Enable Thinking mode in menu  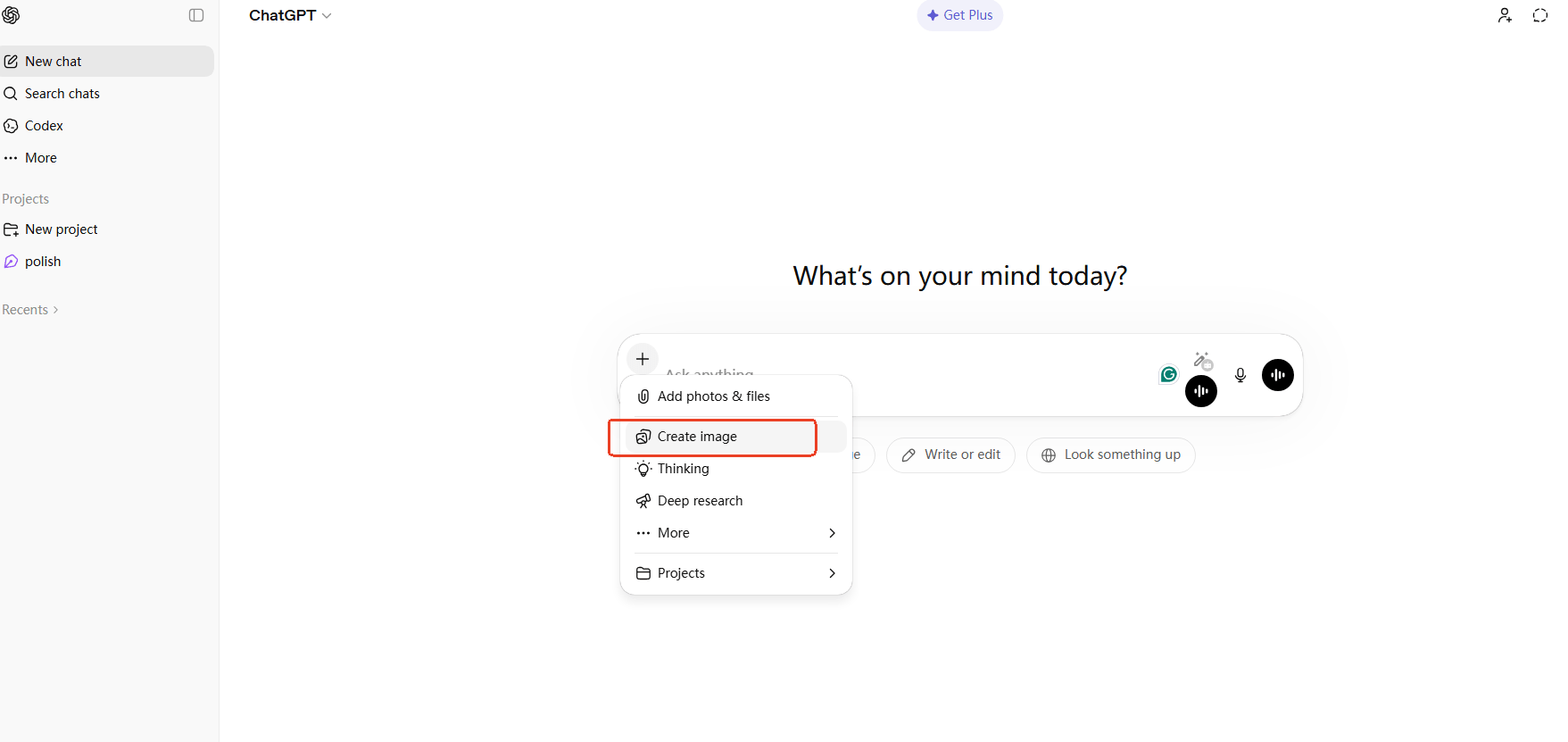(x=683, y=469)
